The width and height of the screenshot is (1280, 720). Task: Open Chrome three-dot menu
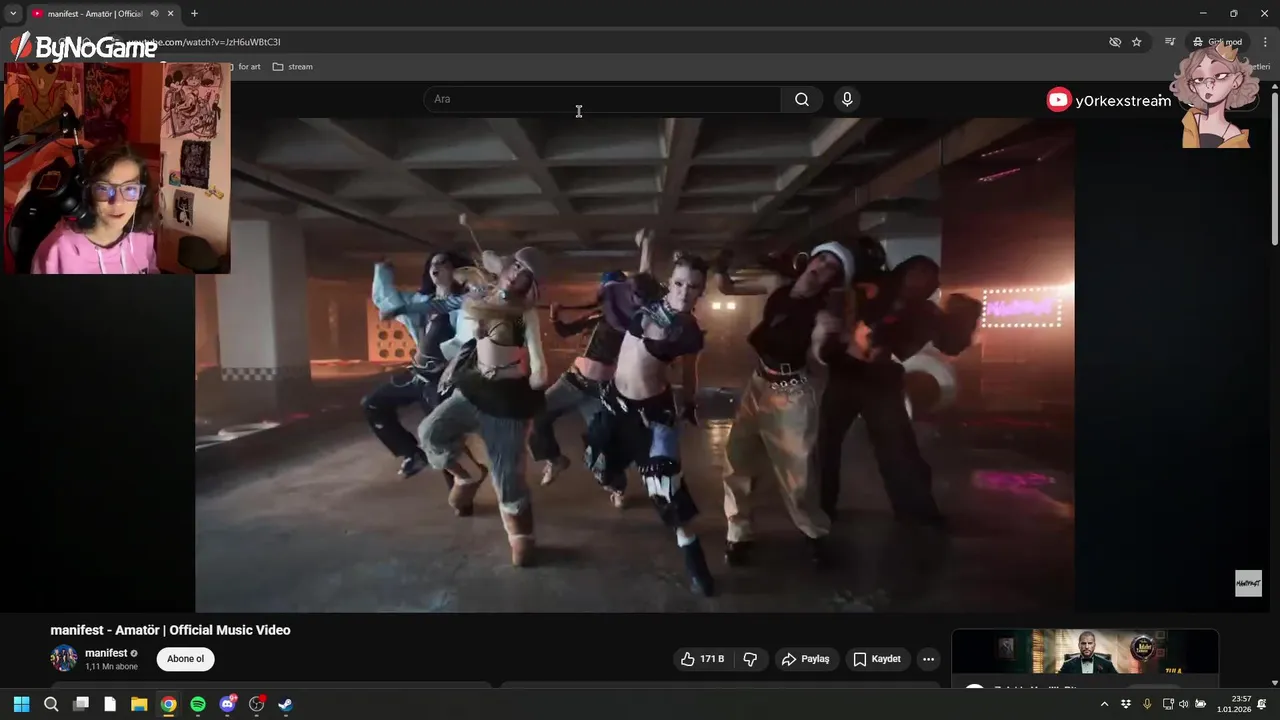(x=1265, y=42)
